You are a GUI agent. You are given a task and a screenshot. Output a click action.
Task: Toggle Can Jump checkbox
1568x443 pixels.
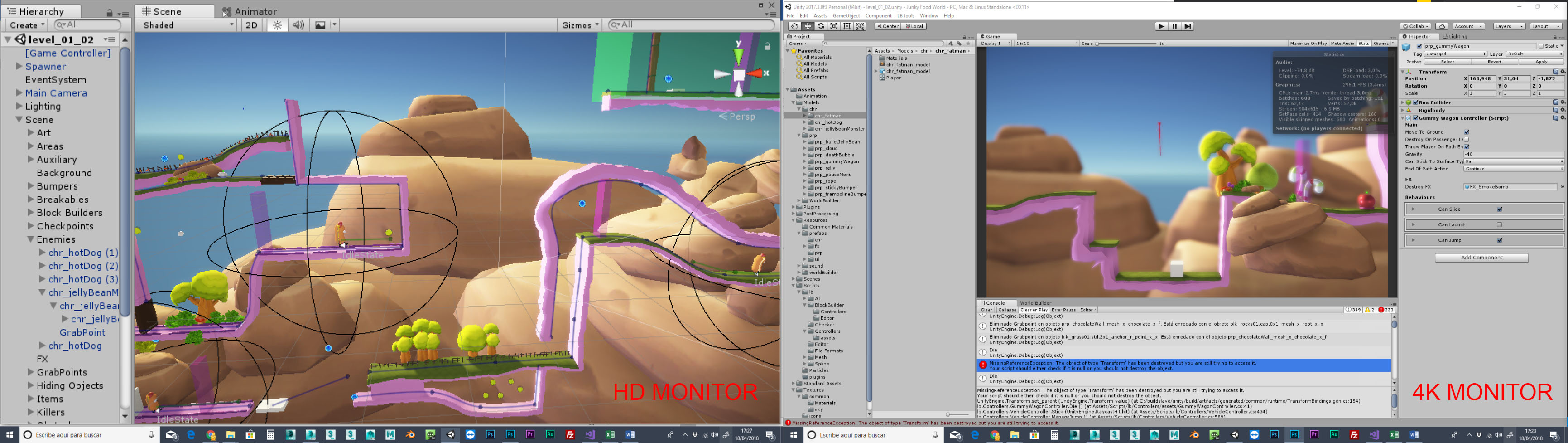[x=1499, y=240]
